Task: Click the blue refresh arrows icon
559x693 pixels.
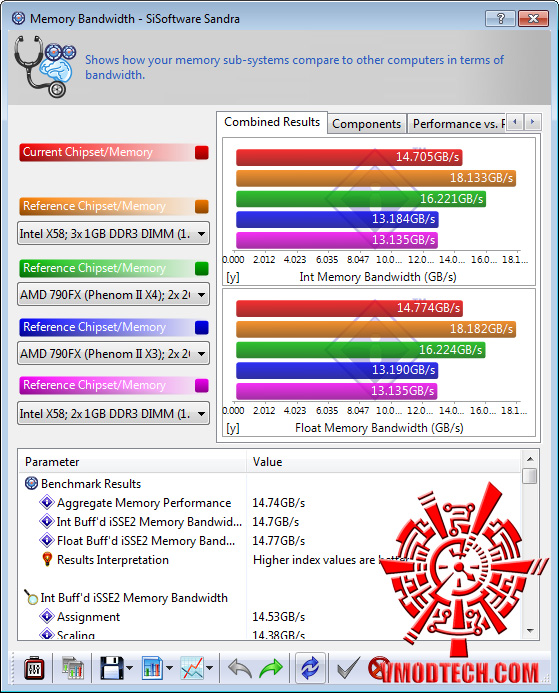Action: (x=310, y=668)
